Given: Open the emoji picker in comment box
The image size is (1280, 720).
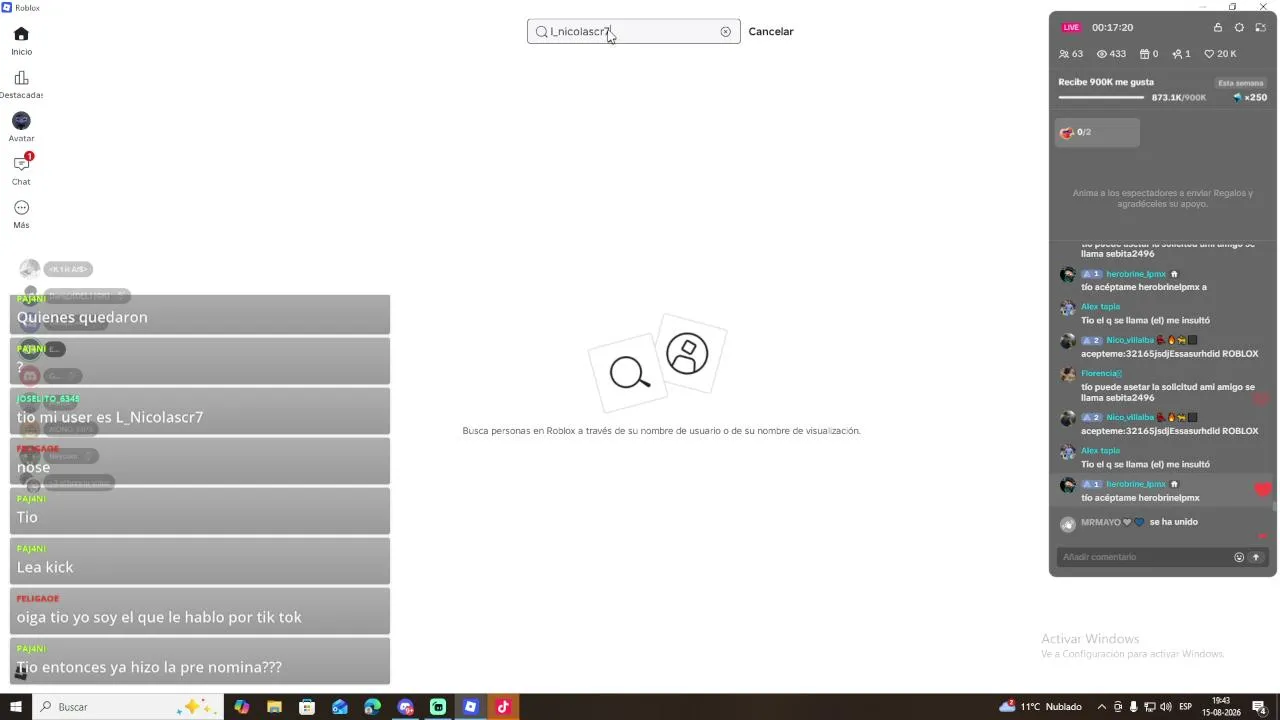Looking at the screenshot, I should click(1239, 557).
